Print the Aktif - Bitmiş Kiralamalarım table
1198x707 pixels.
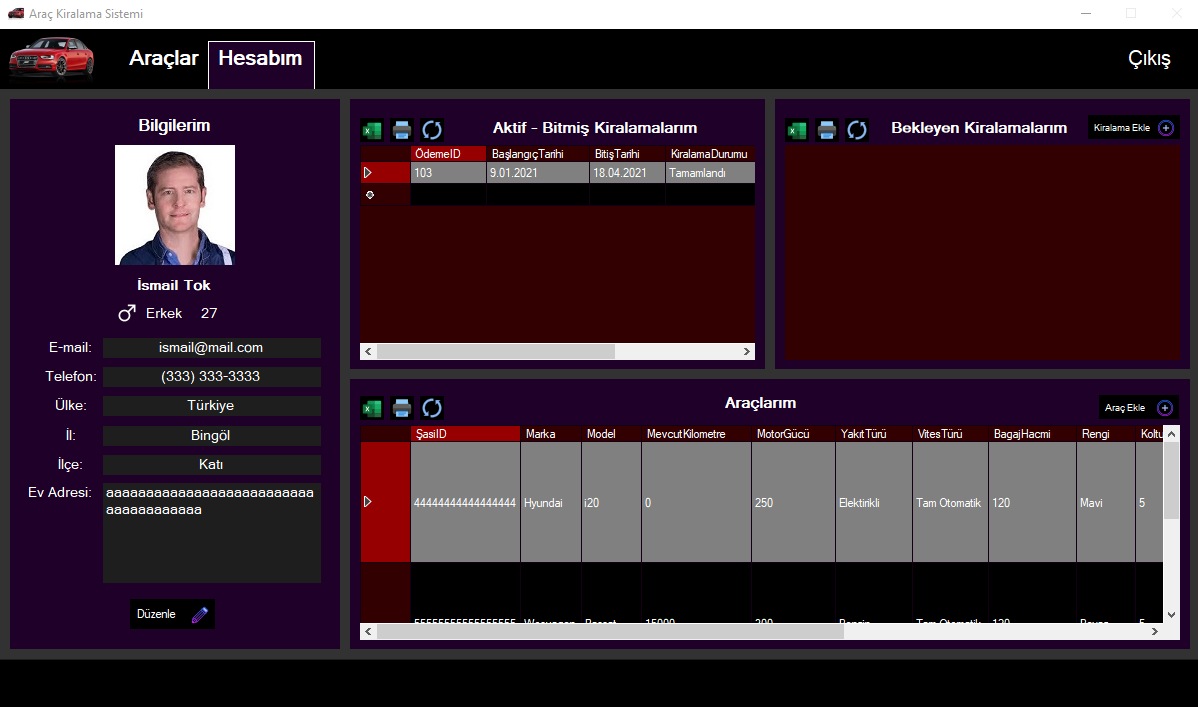(402, 130)
